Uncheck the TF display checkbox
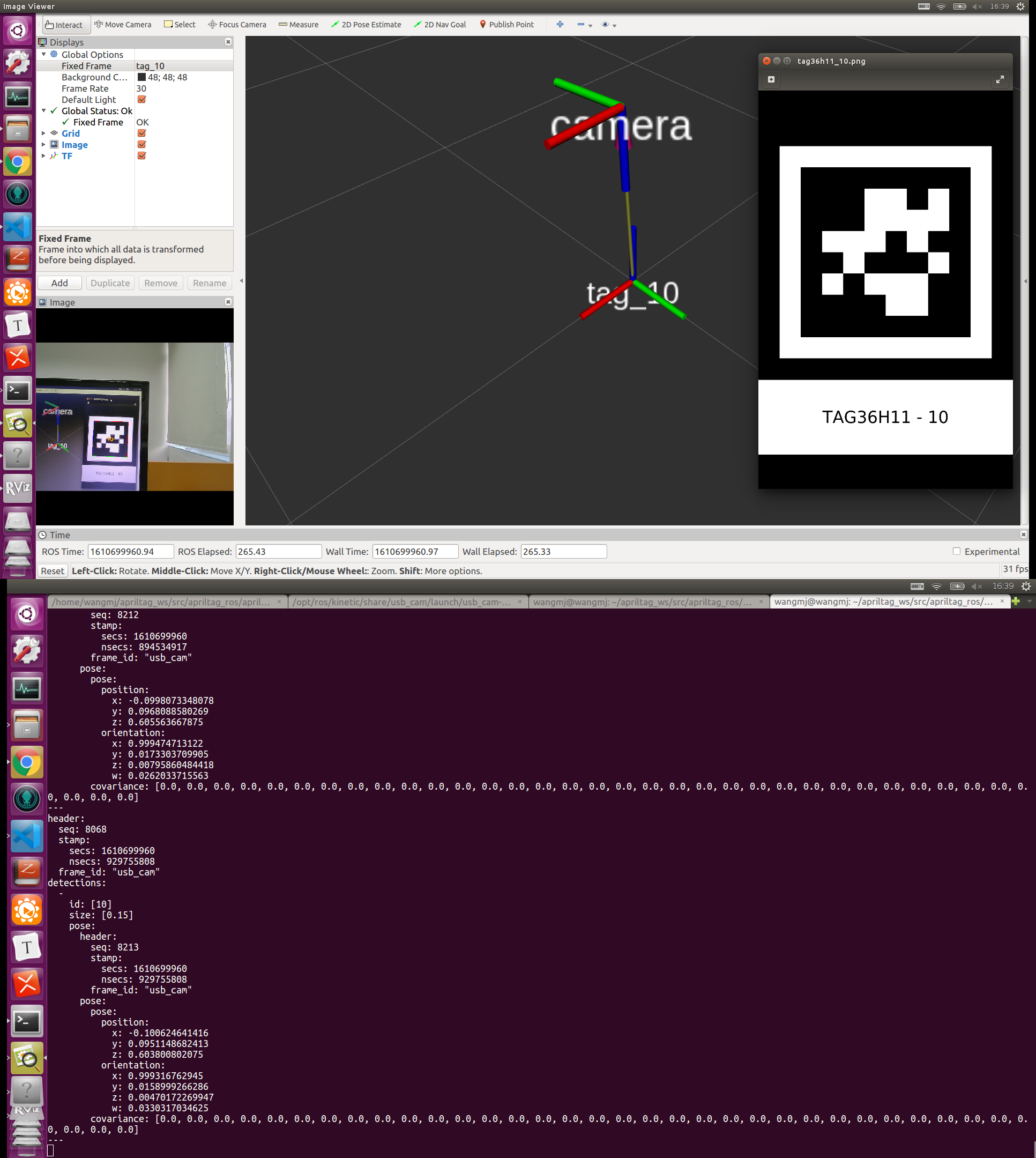The height and width of the screenshot is (1158, 1036). click(141, 155)
